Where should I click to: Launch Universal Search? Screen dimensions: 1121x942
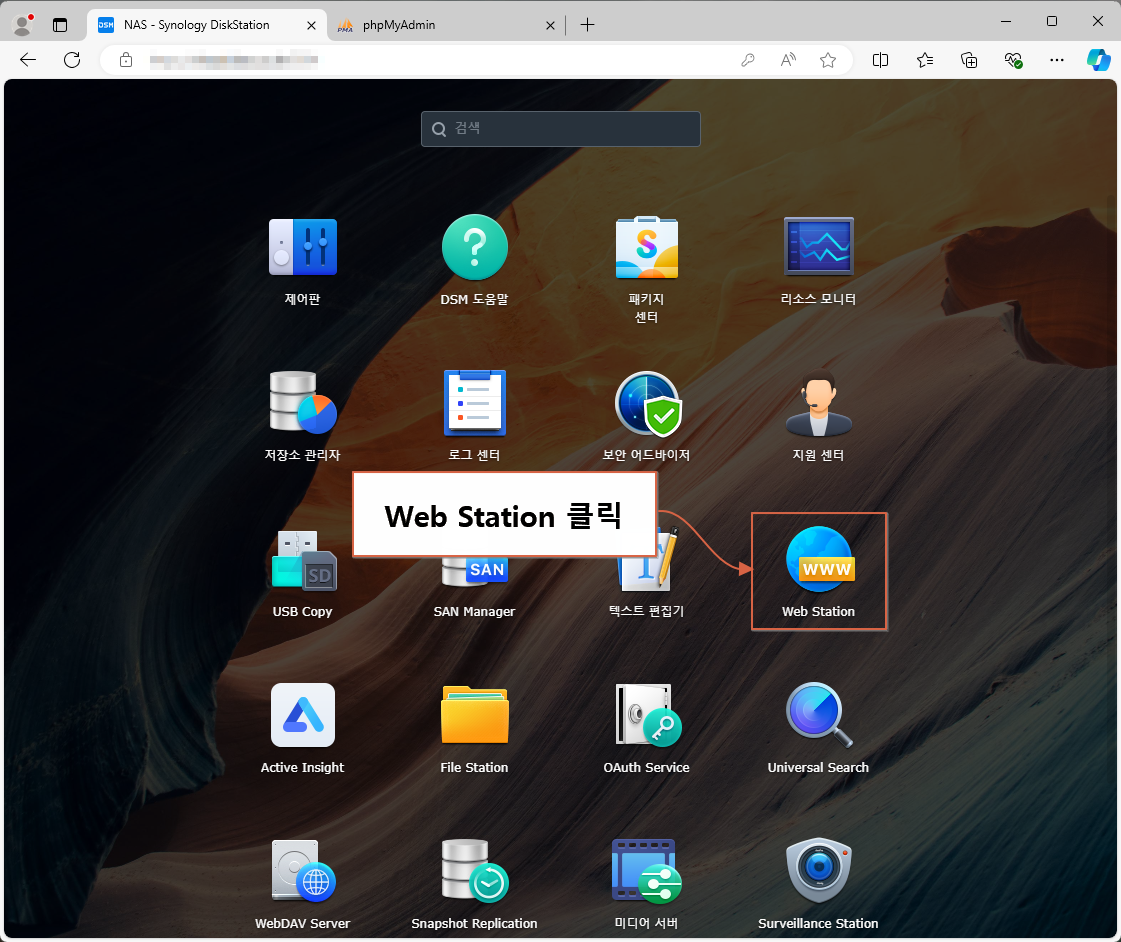pos(819,715)
